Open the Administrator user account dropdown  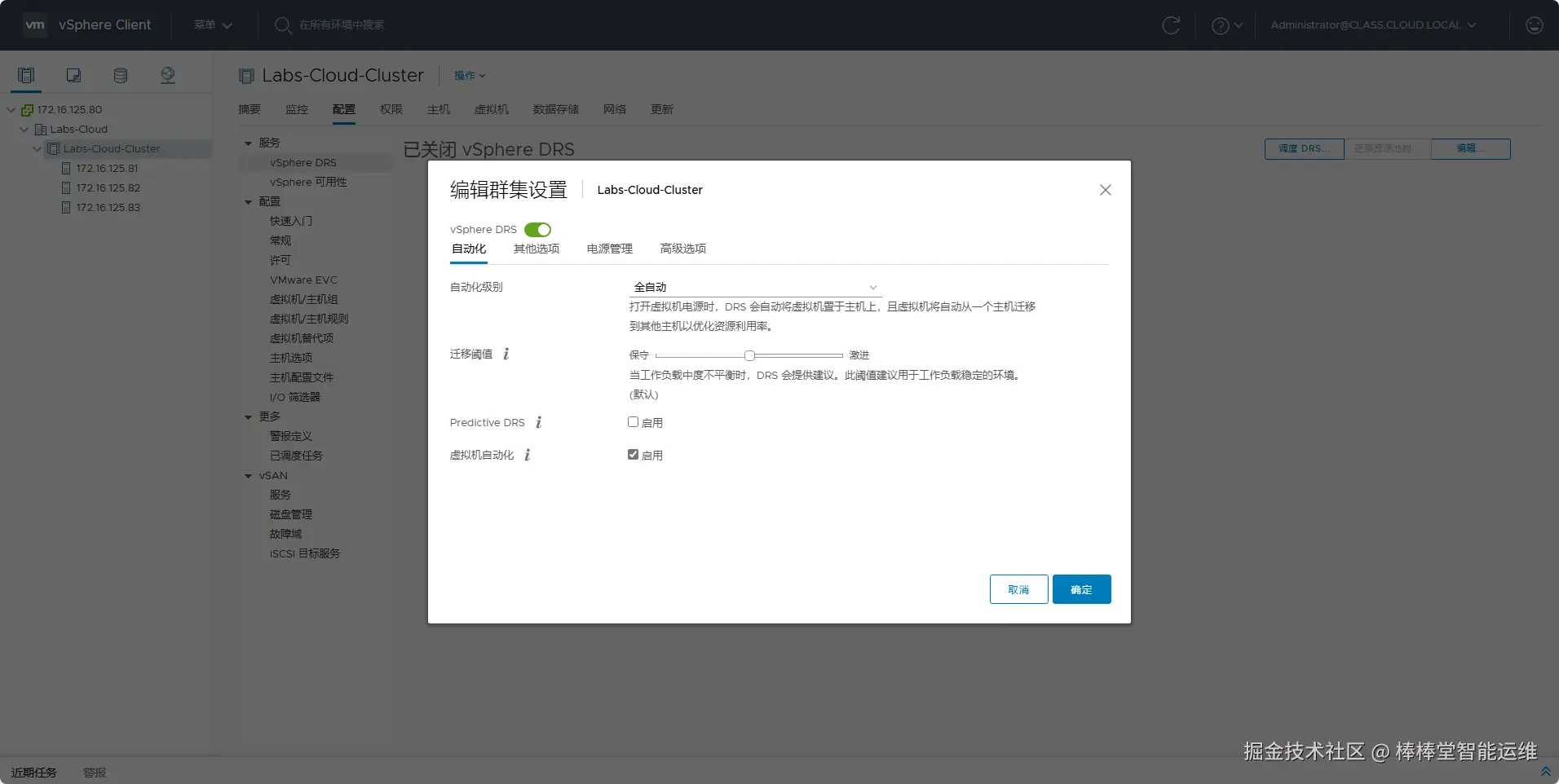1373,25
